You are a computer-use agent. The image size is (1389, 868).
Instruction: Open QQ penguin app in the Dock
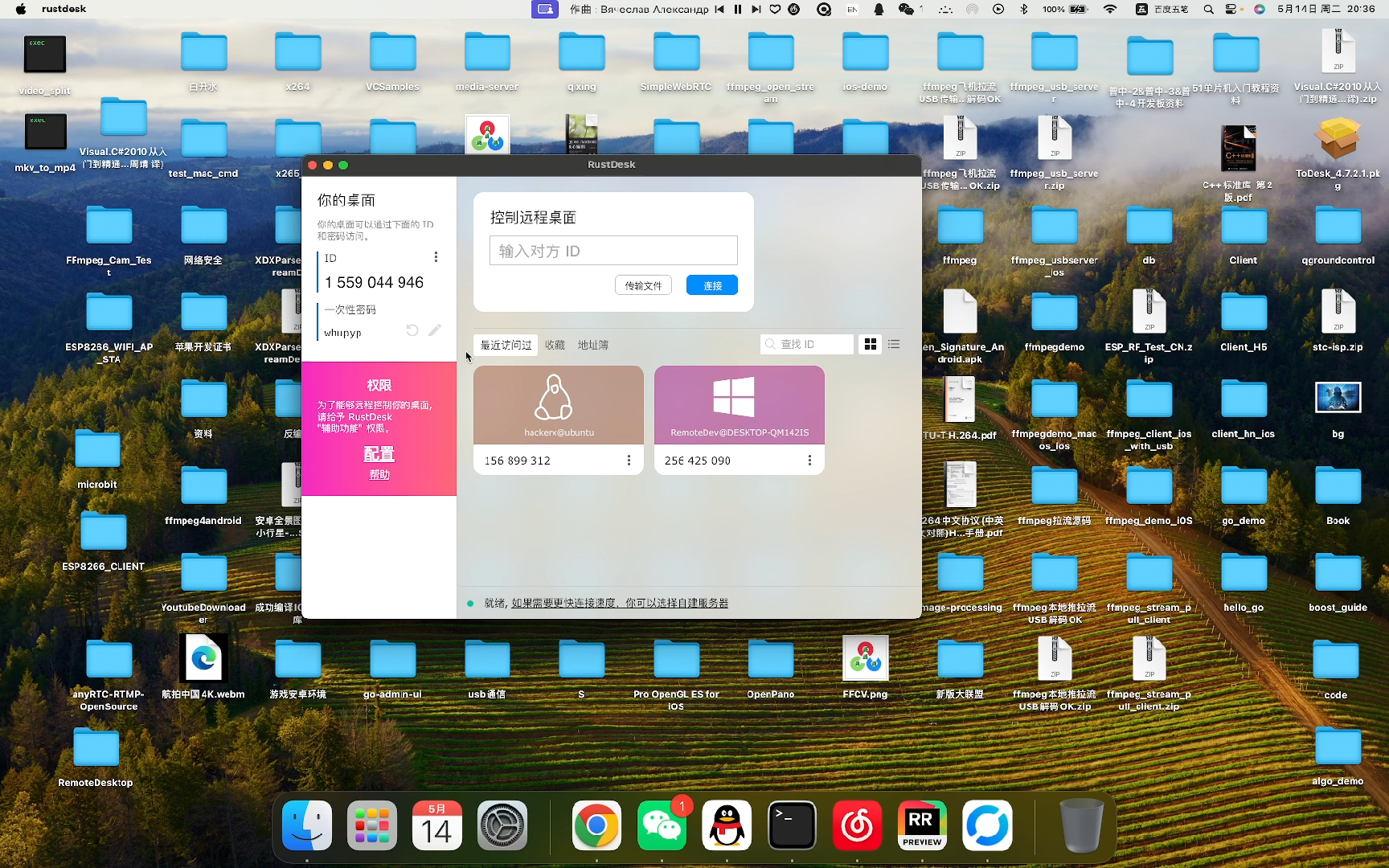click(x=727, y=825)
